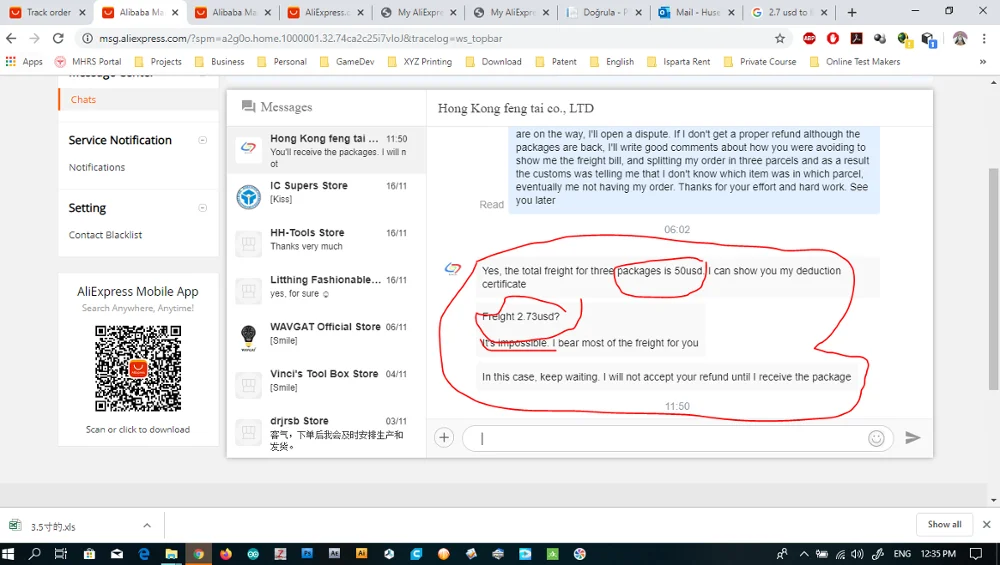Click the 12:35 PM taskbar clock
This screenshot has height=565, width=1000.
tap(938, 554)
